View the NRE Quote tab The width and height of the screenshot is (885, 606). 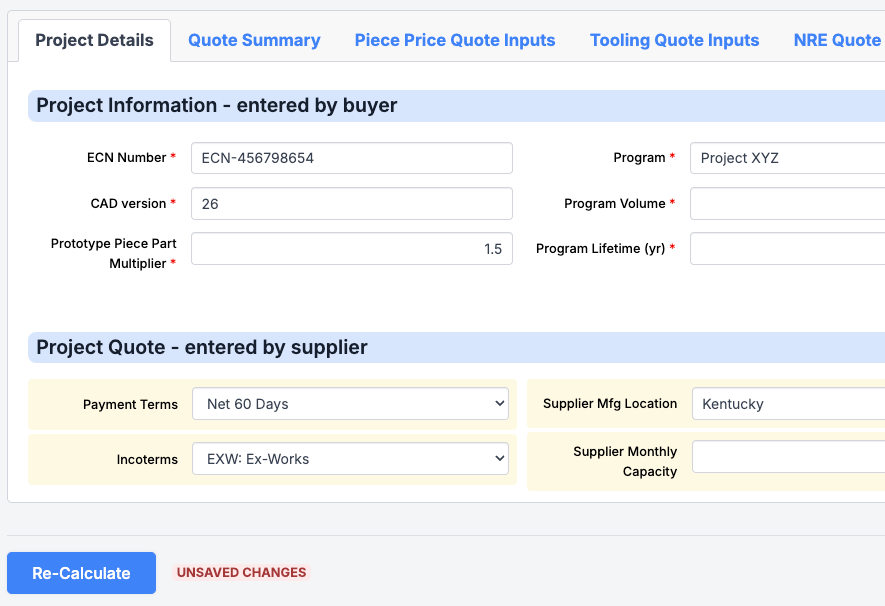[x=836, y=40]
